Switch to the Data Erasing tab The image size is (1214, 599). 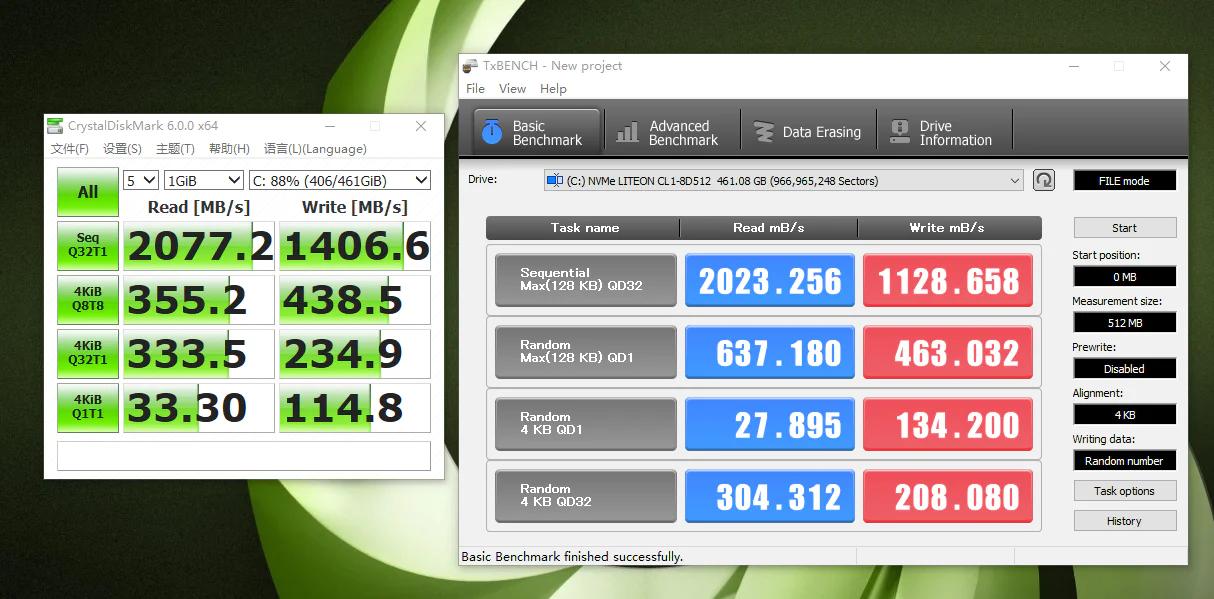tap(808, 132)
